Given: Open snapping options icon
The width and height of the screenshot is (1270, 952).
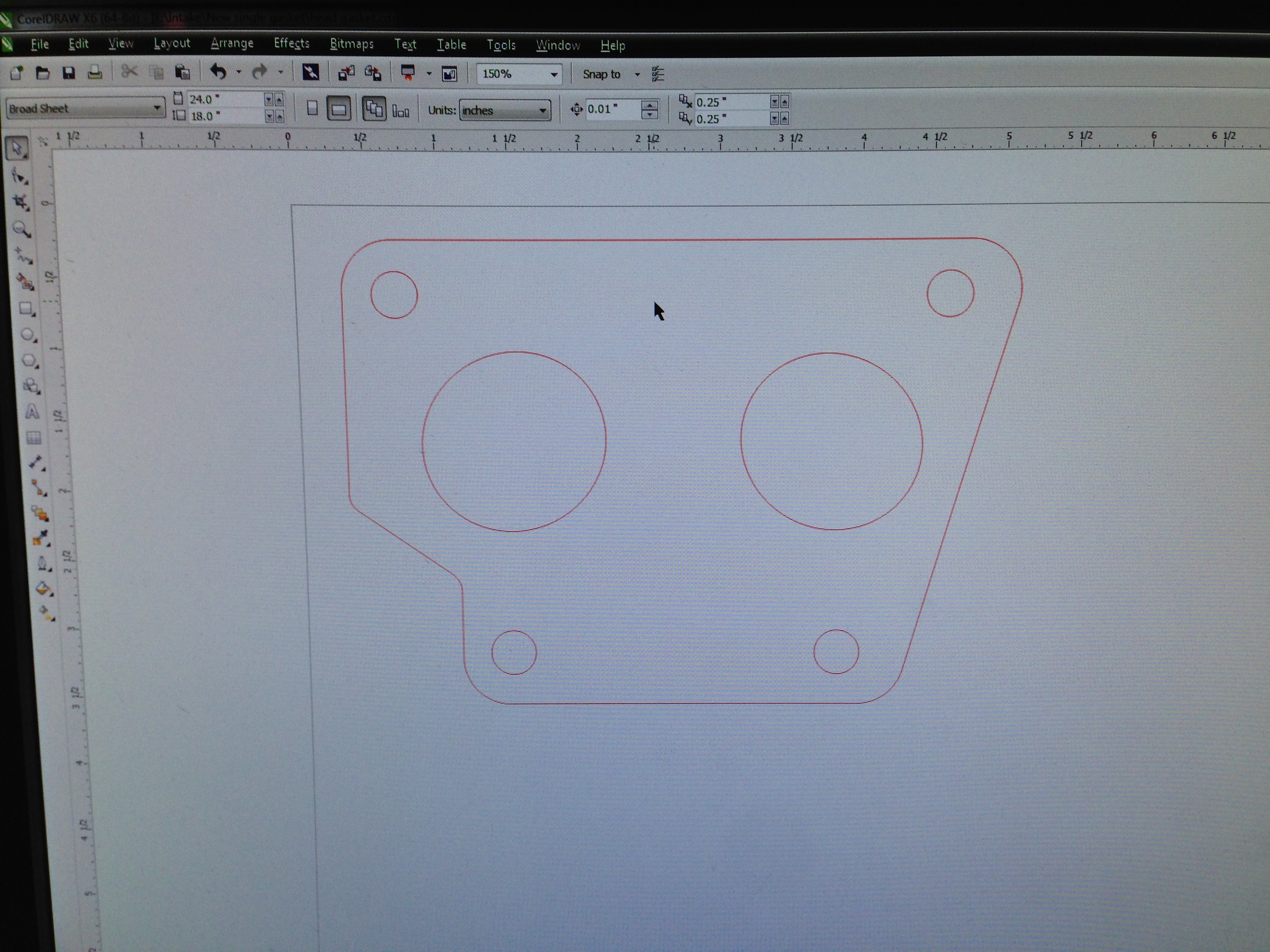Looking at the screenshot, I should [658, 74].
